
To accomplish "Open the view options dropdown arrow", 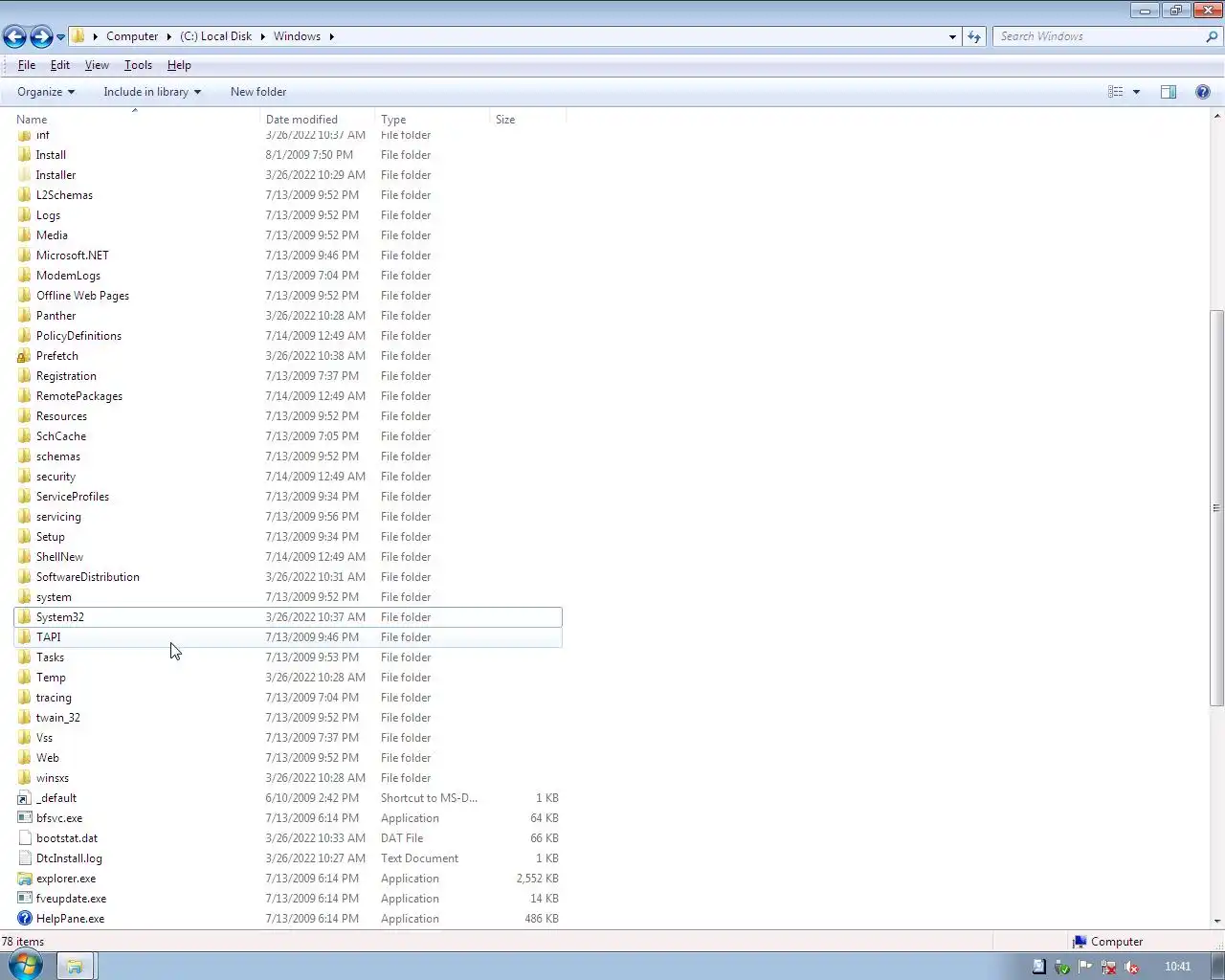I will click(1136, 92).
